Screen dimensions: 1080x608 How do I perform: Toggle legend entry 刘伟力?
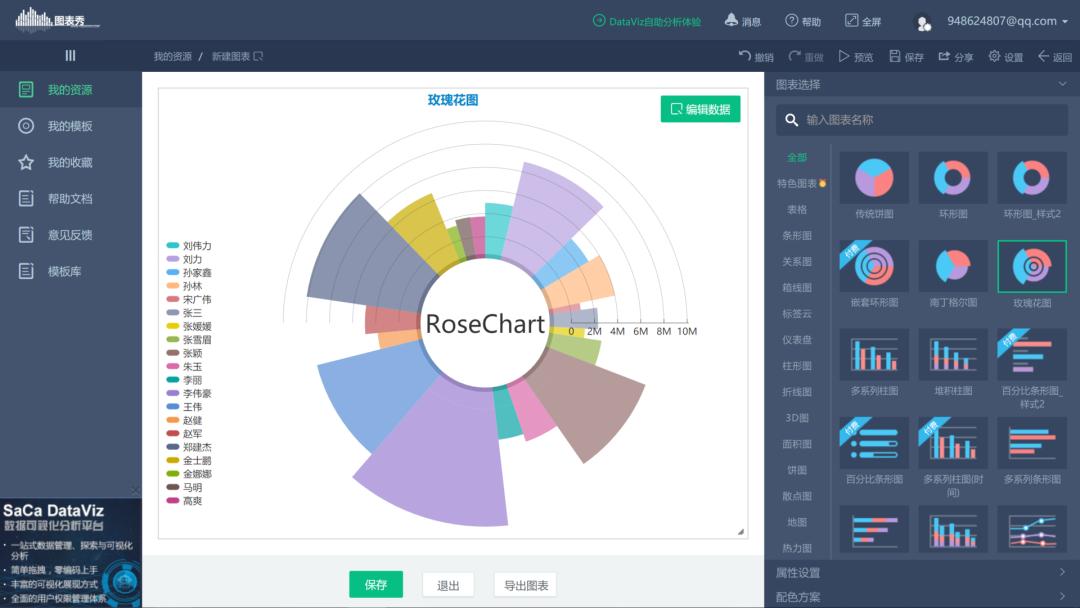pos(189,246)
